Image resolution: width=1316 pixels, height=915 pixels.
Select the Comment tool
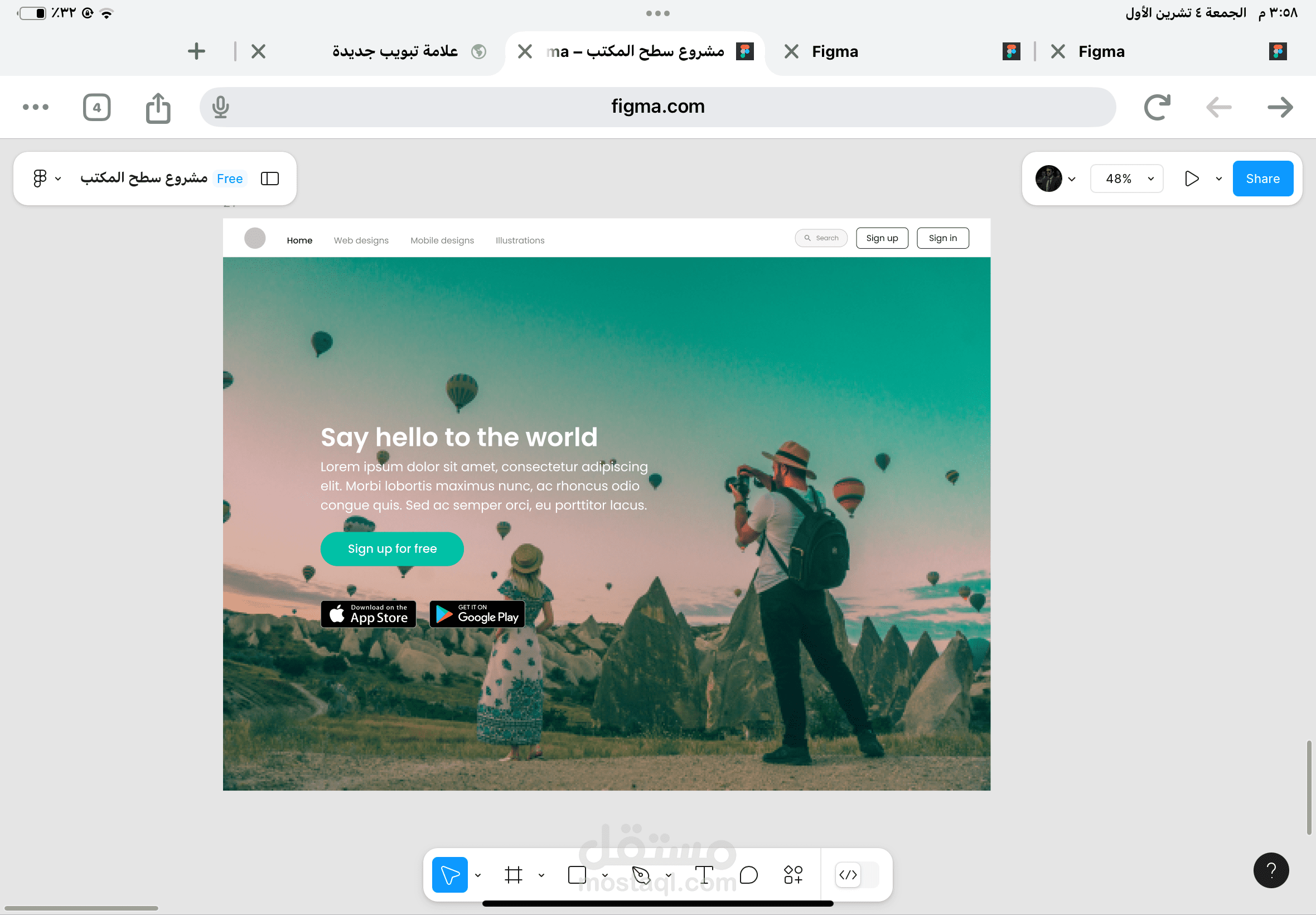coord(749,875)
